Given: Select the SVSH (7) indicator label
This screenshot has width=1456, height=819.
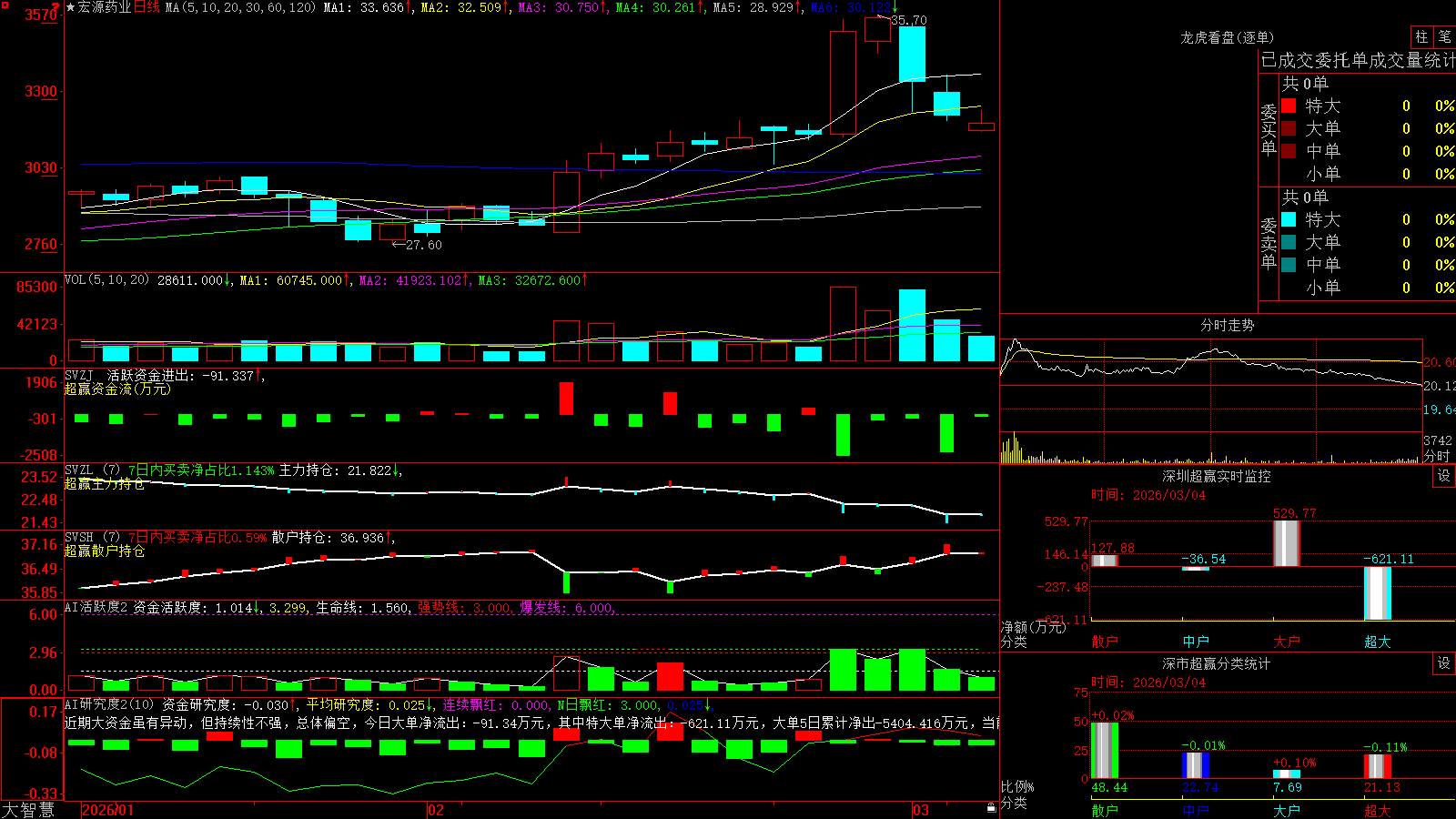Looking at the screenshot, I should (92, 538).
